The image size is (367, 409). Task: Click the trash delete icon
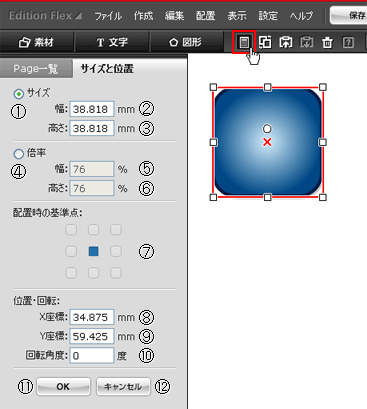(x=327, y=42)
